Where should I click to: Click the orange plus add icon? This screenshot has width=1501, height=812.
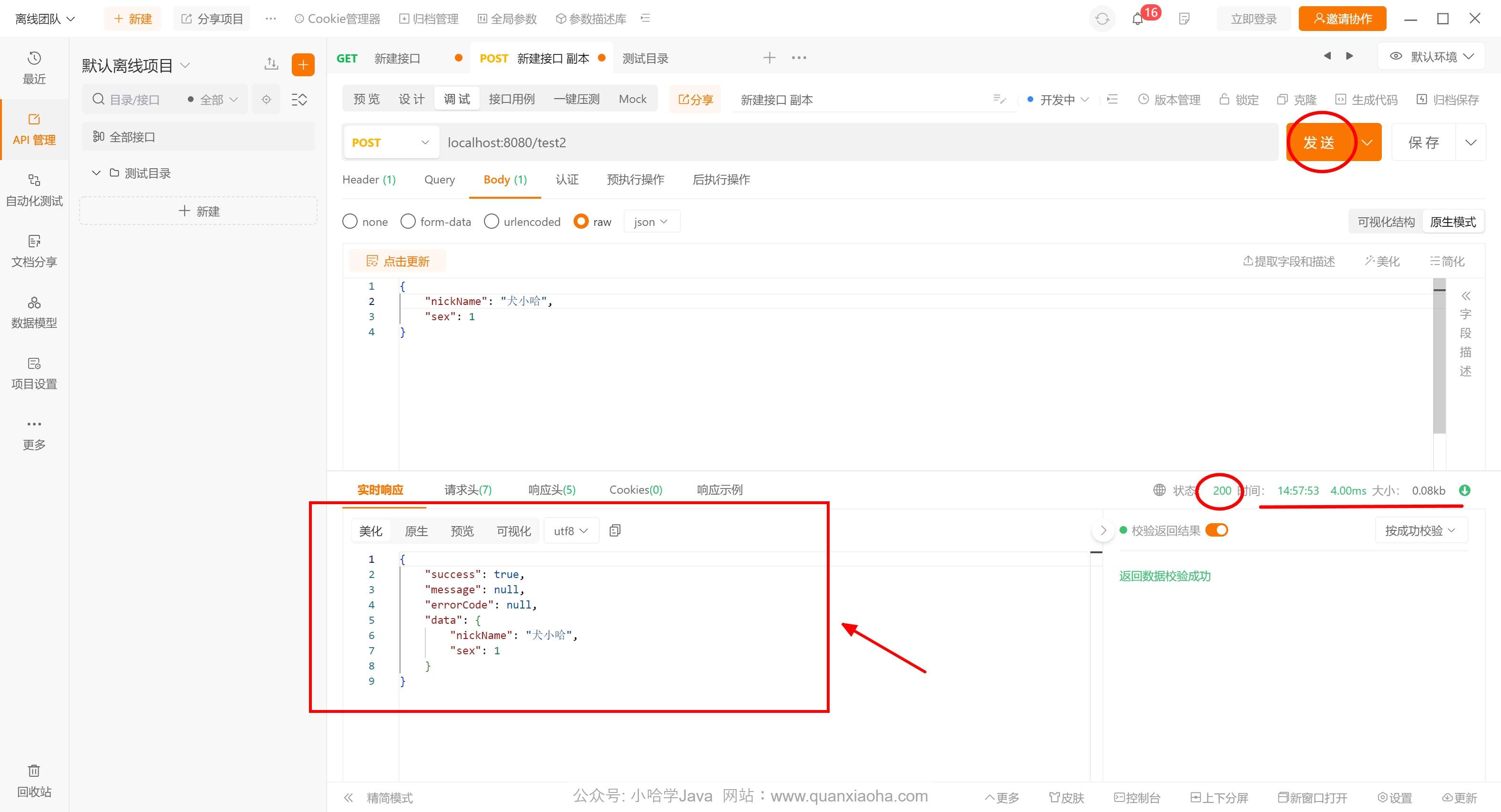tap(303, 65)
